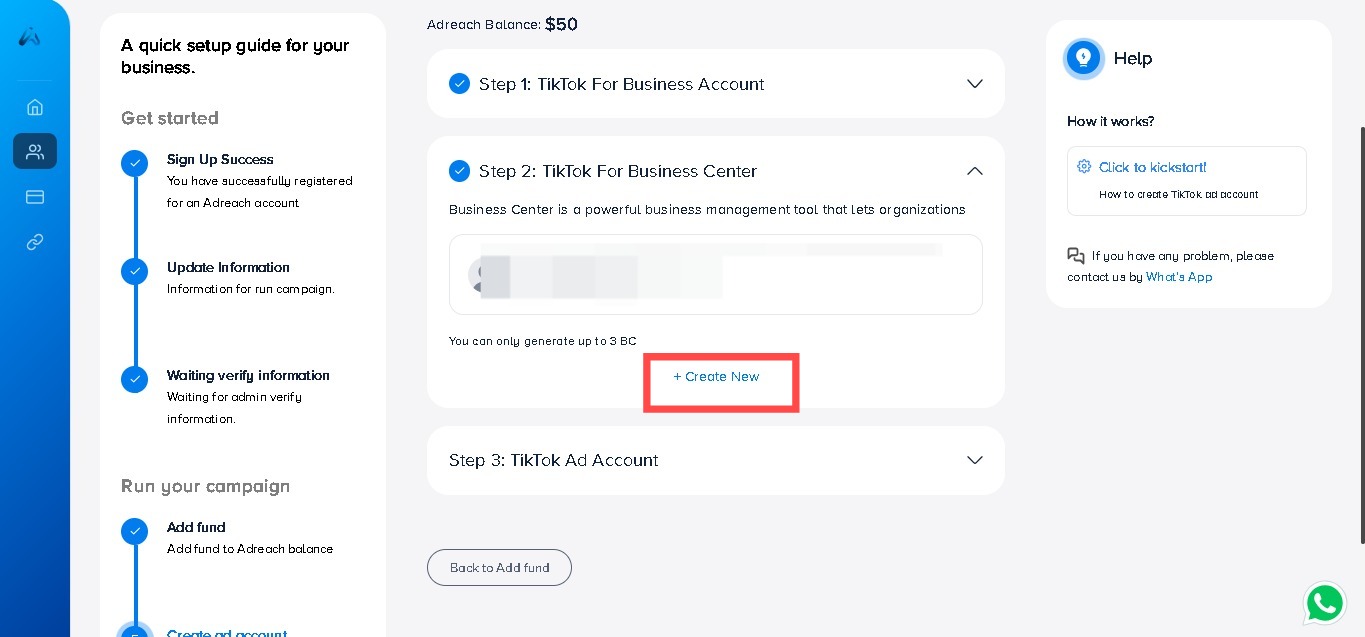Open WhatsApp chat floating icon
Viewport: 1365px width, 637px height.
coord(1325,603)
